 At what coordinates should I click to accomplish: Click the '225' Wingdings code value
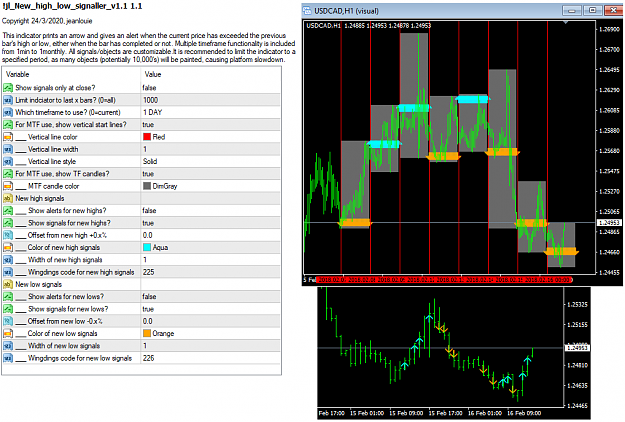(149, 272)
